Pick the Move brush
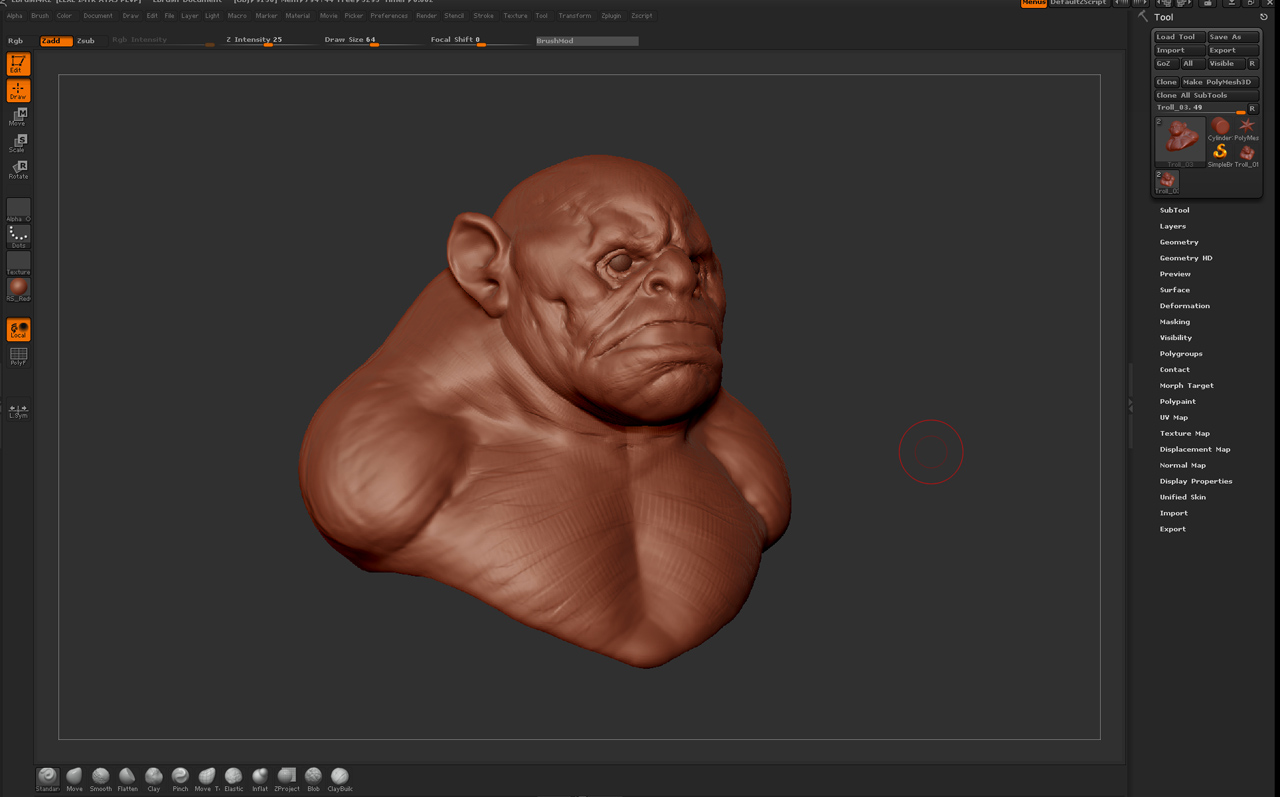 point(74,778)
